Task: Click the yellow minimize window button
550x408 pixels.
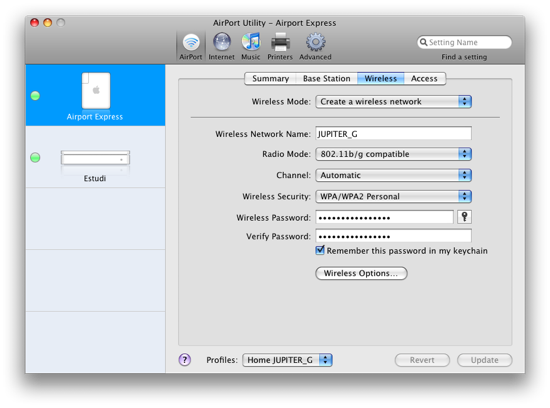Action: click(48, 23)
